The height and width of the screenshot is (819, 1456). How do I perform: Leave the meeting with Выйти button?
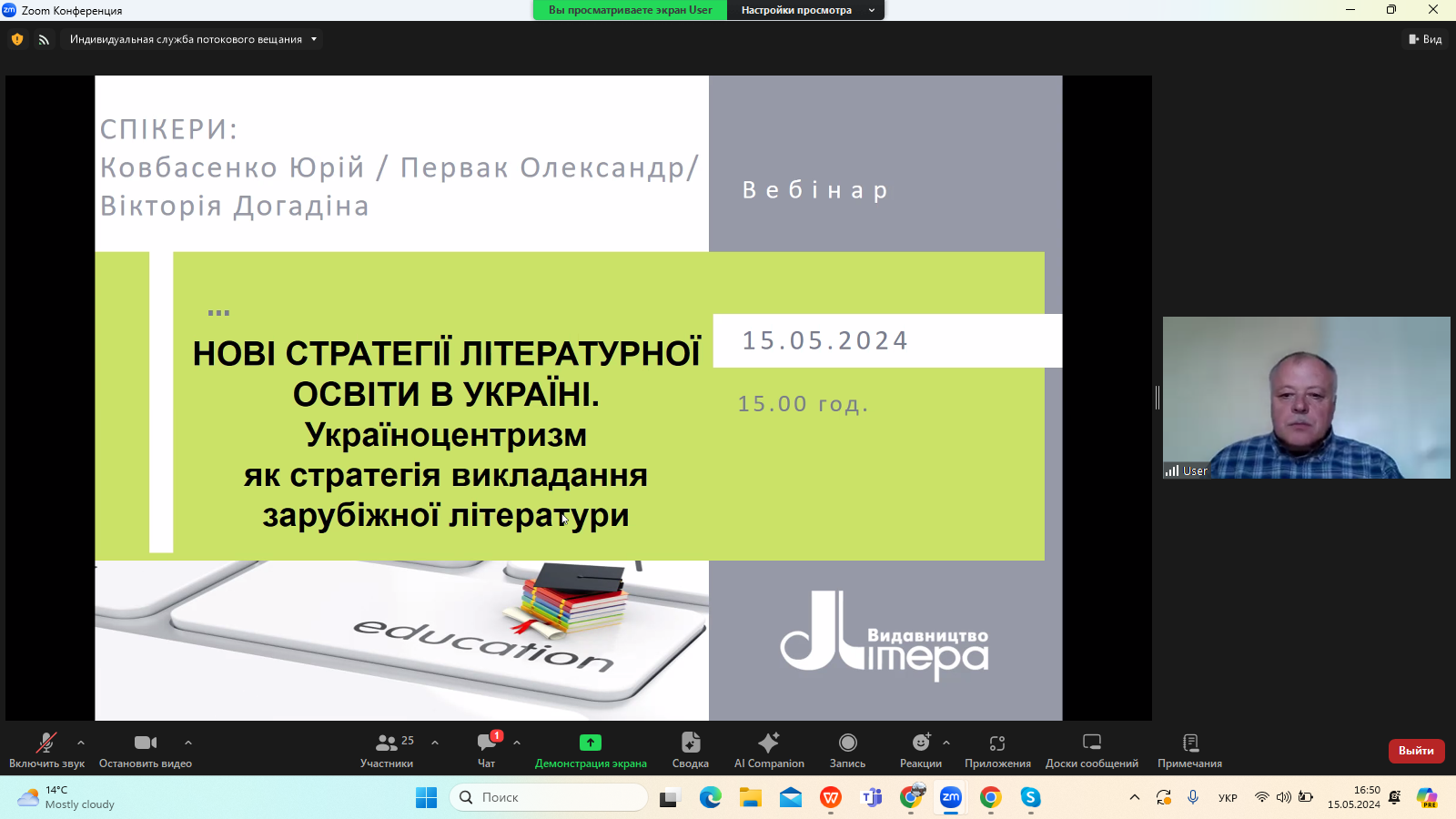coord(1416,751)
